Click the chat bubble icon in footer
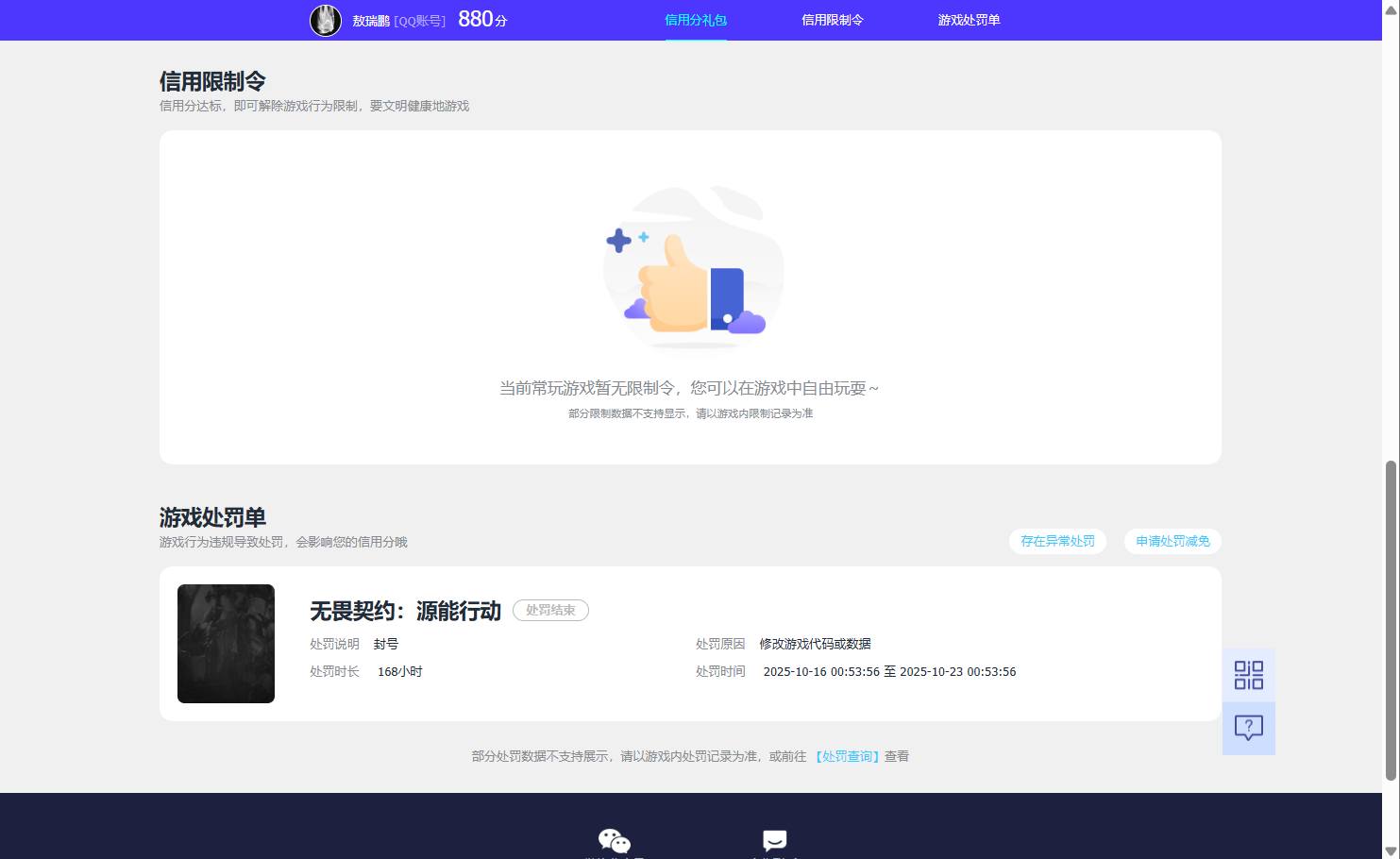Screen dimensions: 1400x859 774,840
